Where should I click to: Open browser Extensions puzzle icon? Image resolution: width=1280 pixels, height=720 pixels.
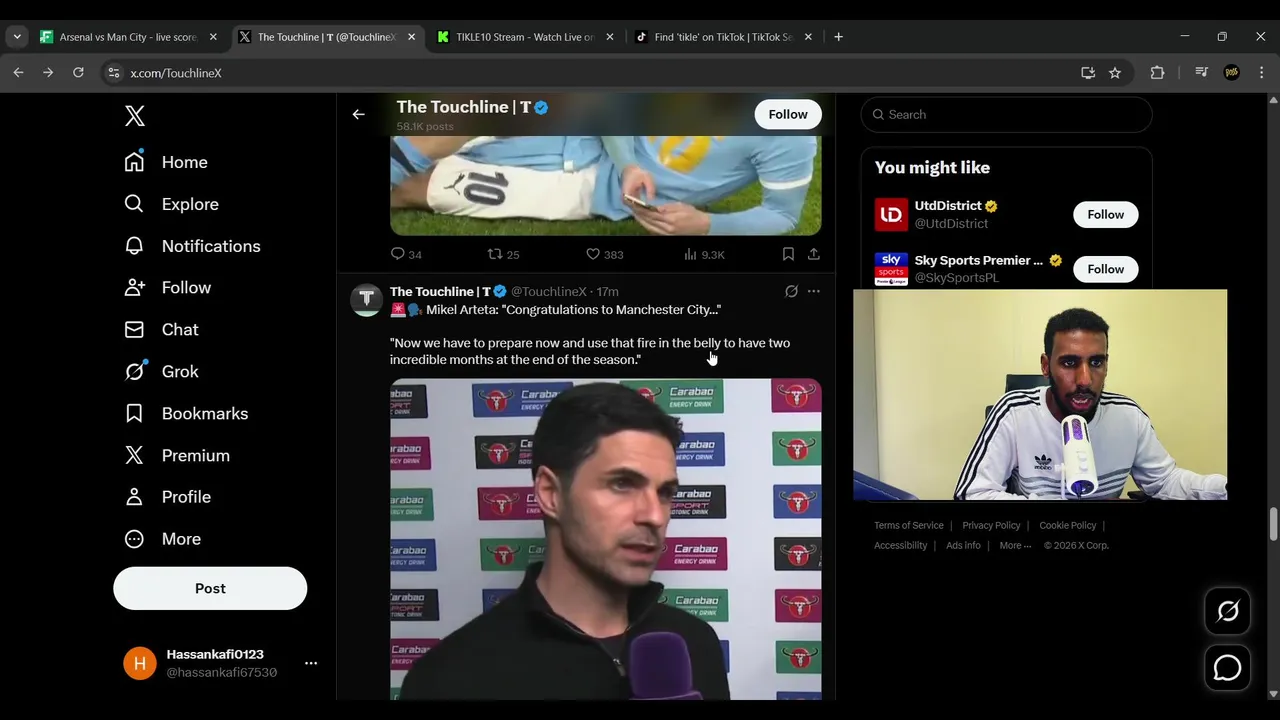[1157, 73]
